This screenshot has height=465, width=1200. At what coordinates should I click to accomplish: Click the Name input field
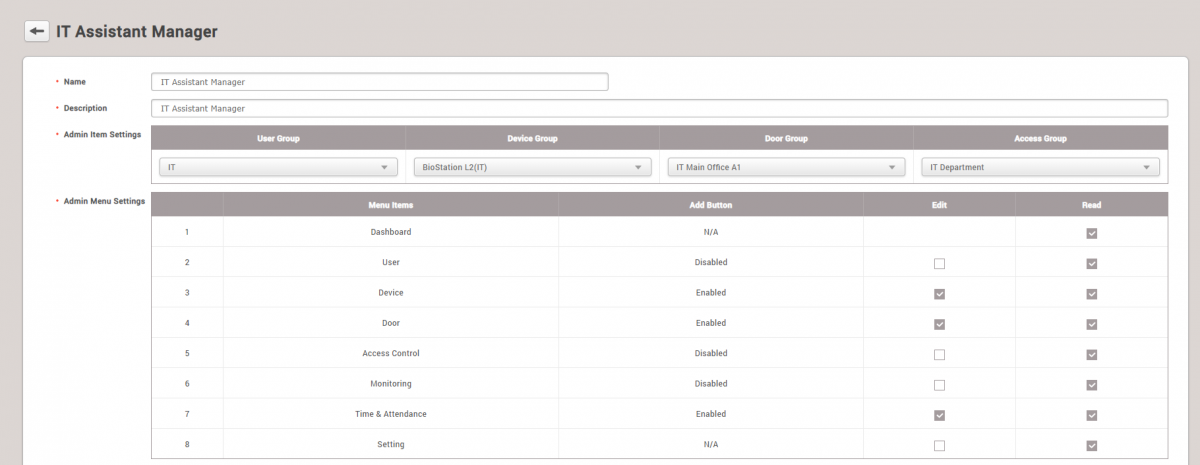[379, 82]
